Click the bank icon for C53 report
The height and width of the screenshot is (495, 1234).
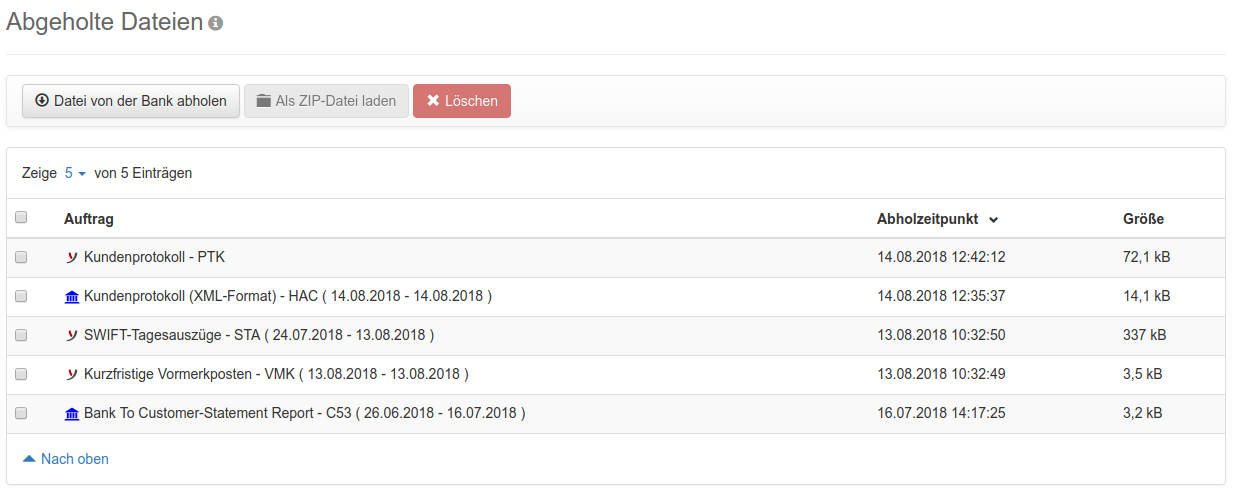pyautogui.click(x=72, y=414)
